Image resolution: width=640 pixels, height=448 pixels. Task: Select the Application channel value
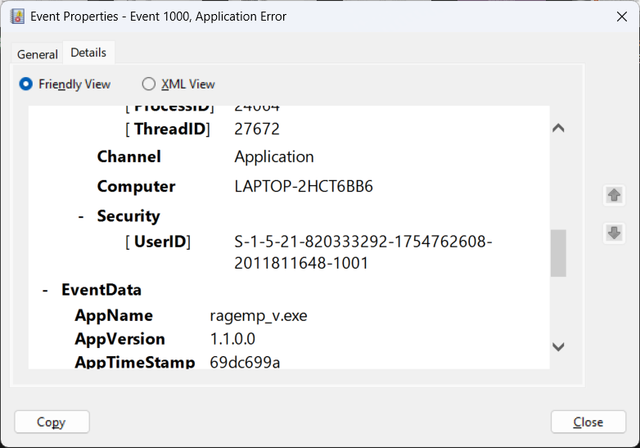point(274,157)
